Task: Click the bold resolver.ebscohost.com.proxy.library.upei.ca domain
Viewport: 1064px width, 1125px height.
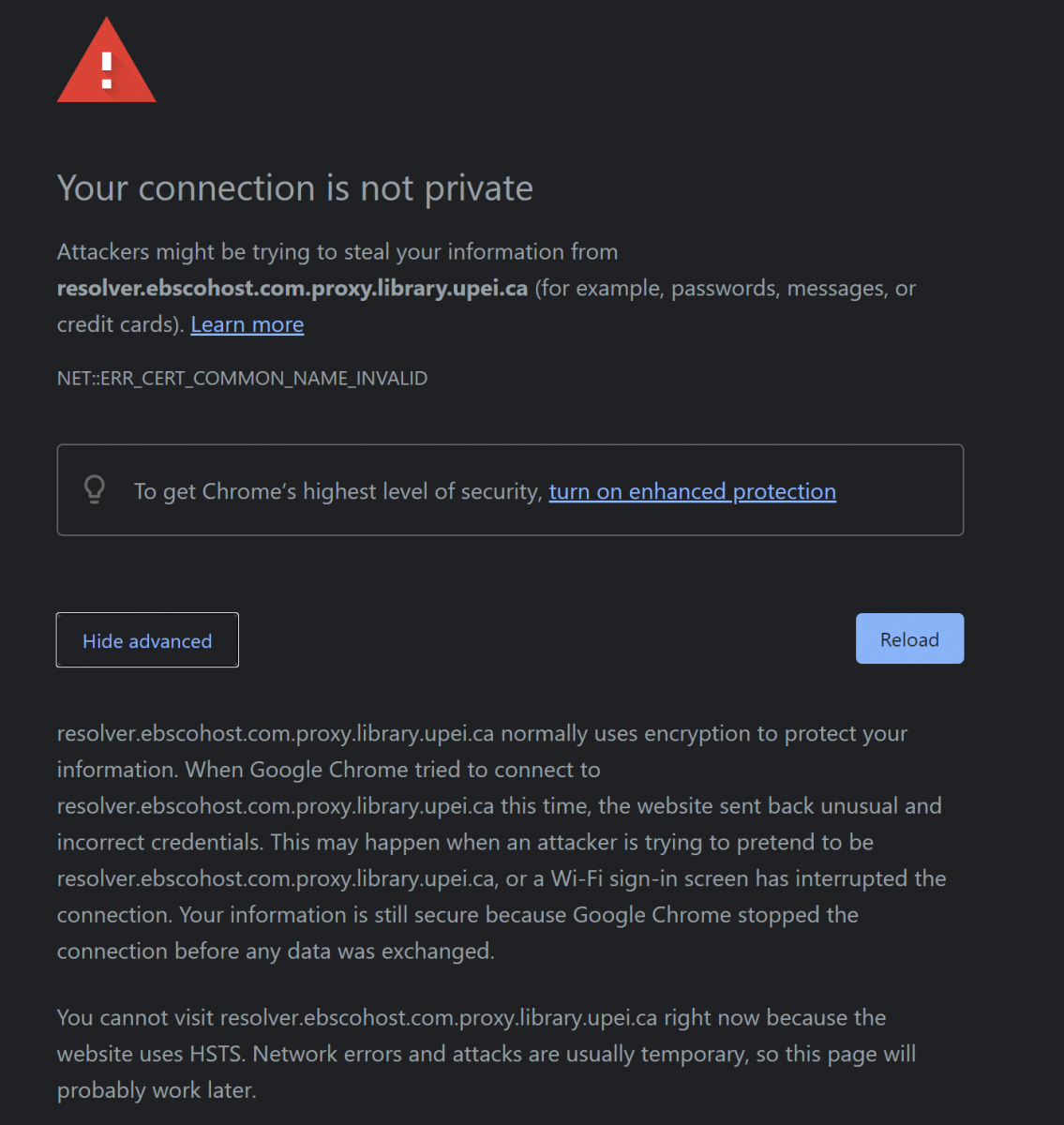Action: [x=292, y=289]
